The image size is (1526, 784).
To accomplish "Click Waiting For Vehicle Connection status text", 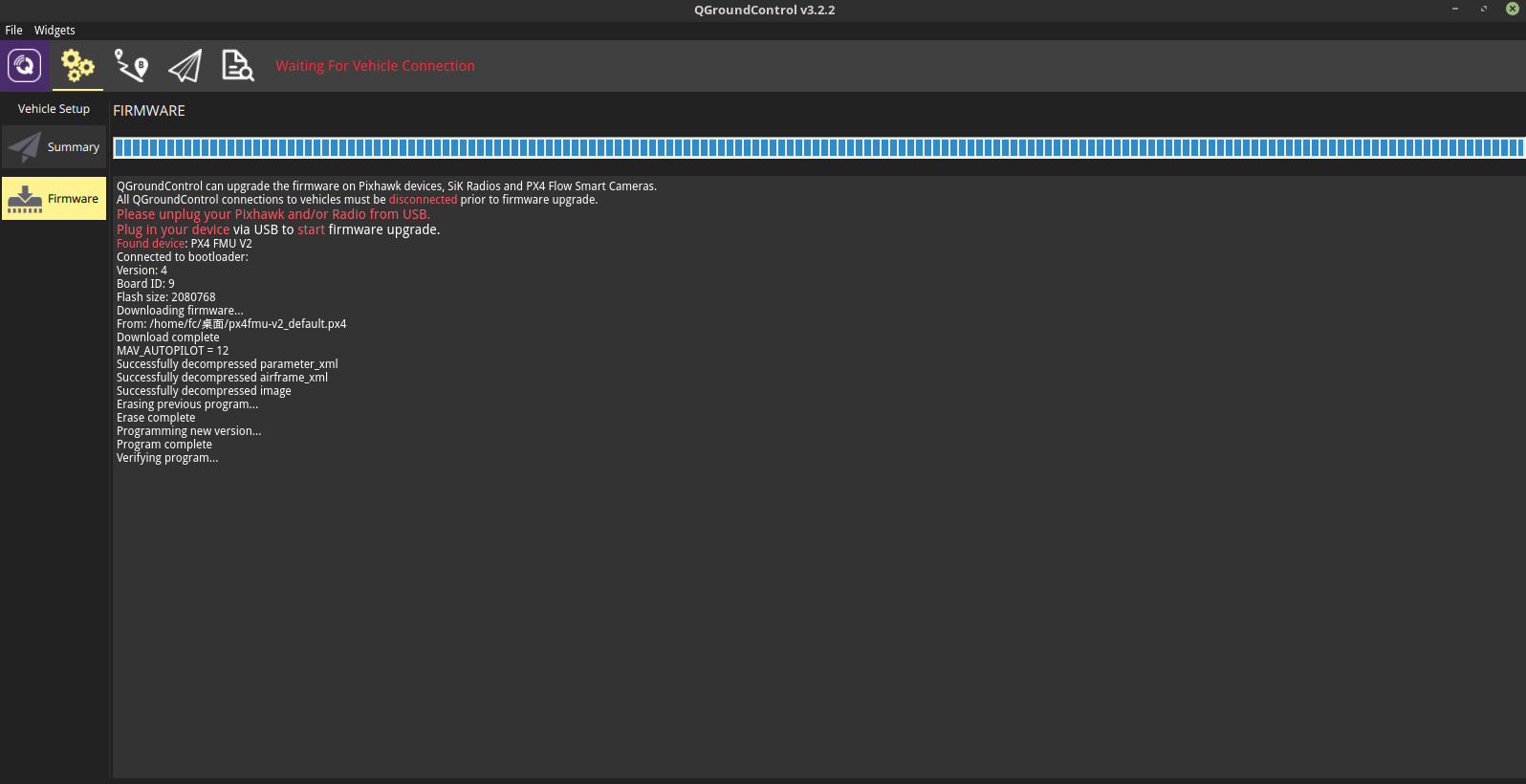I will pos(375,66).
